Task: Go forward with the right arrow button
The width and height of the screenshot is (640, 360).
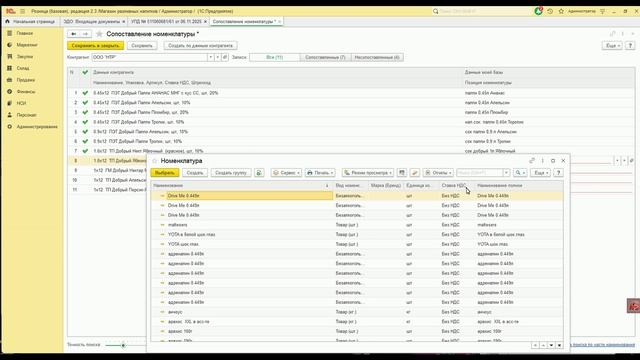Action: (x=85, y=34)
